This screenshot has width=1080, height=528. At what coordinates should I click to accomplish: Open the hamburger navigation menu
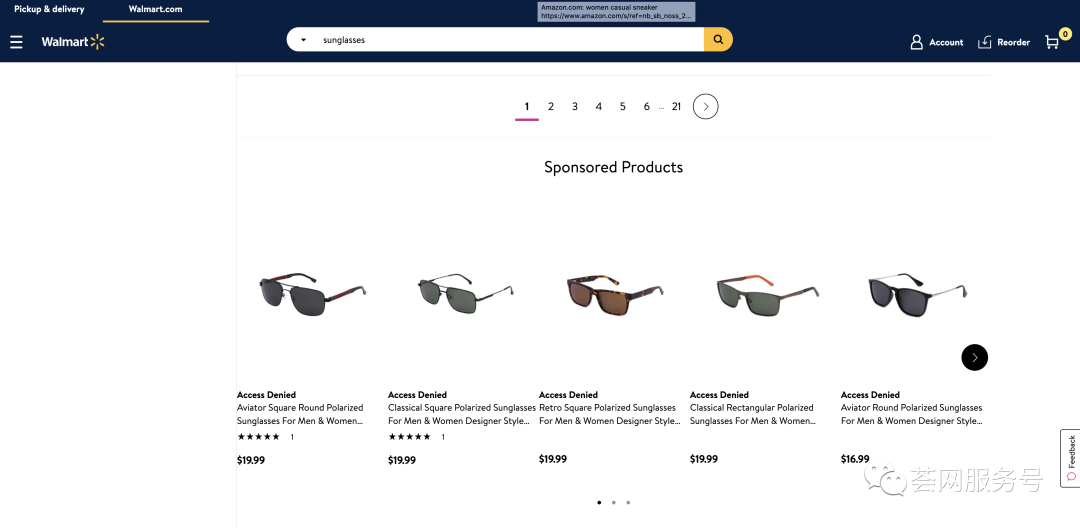point(16,42)
